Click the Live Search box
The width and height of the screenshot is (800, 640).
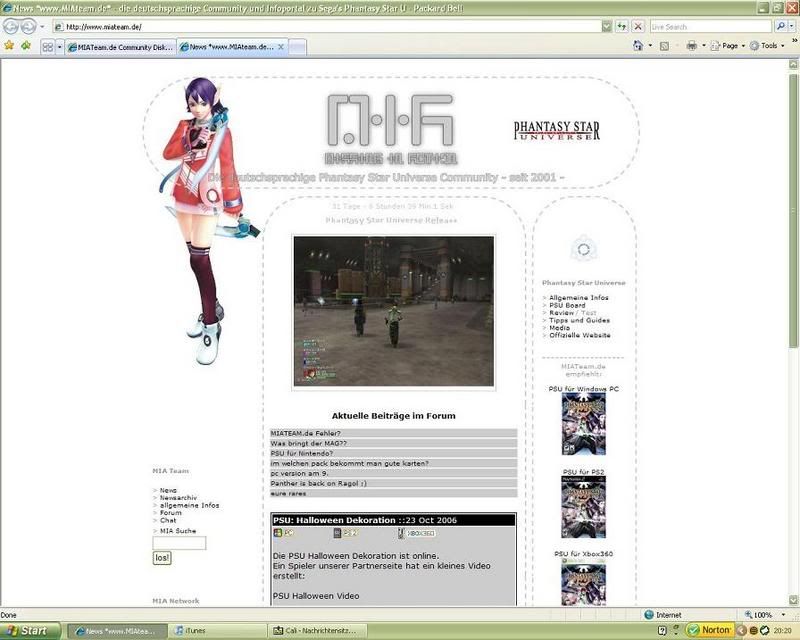click(x=710, y=27)
